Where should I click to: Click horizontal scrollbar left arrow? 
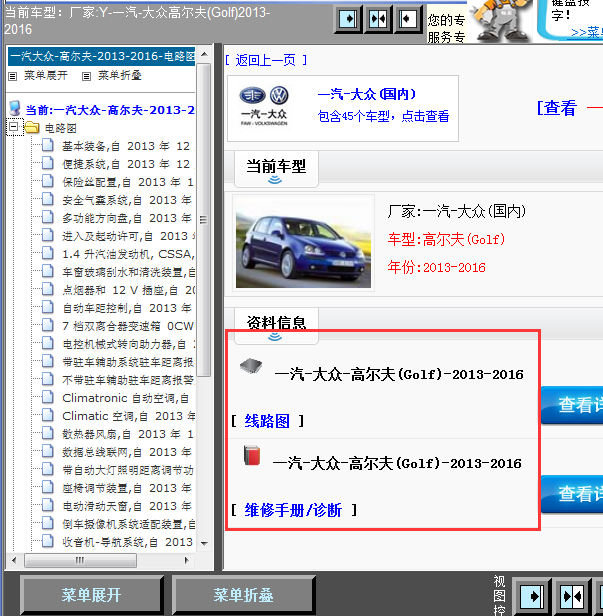pyautogui.click(x=14, y=560)
